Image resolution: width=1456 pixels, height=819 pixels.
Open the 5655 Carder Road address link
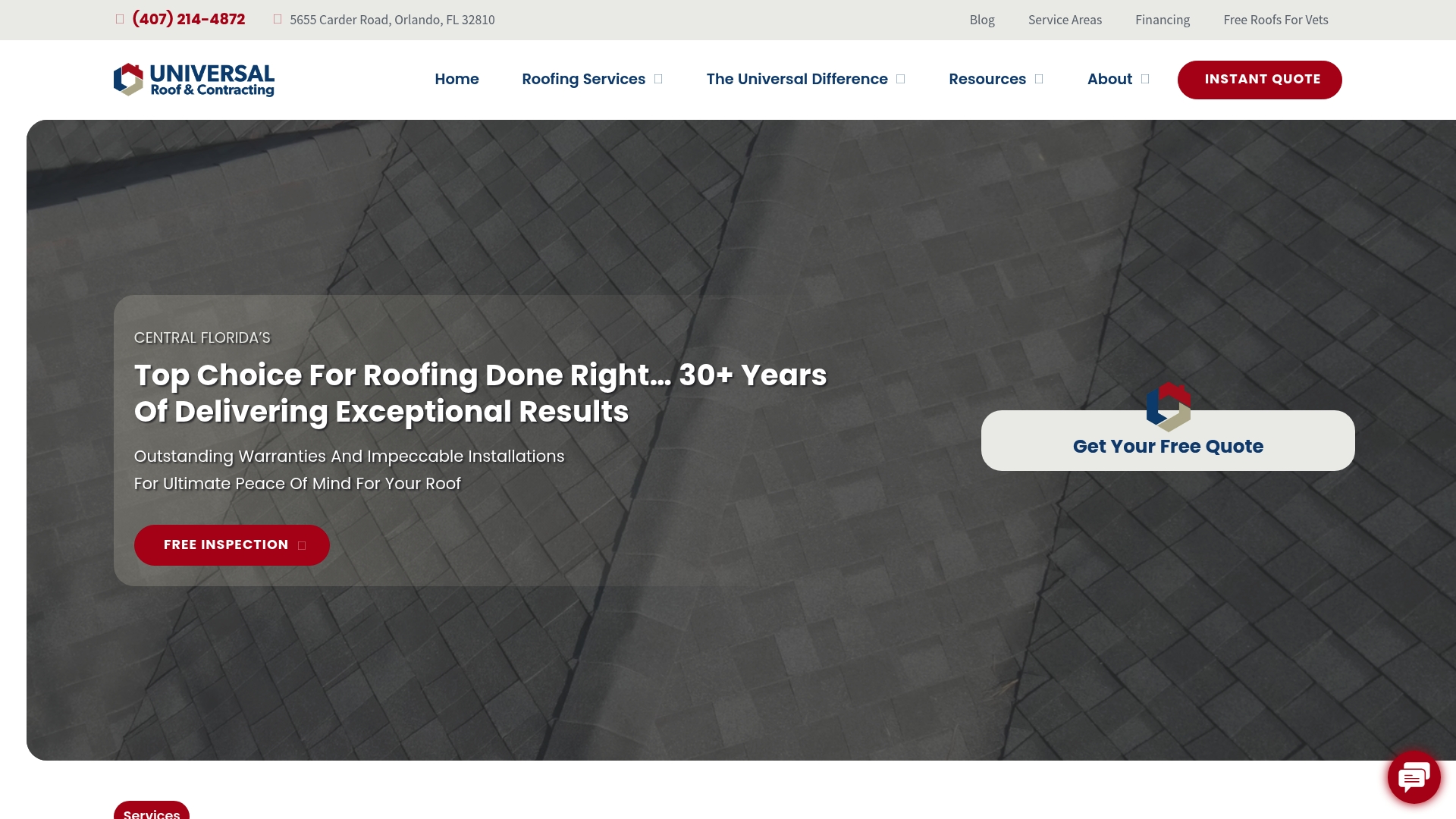pos(392,20)
